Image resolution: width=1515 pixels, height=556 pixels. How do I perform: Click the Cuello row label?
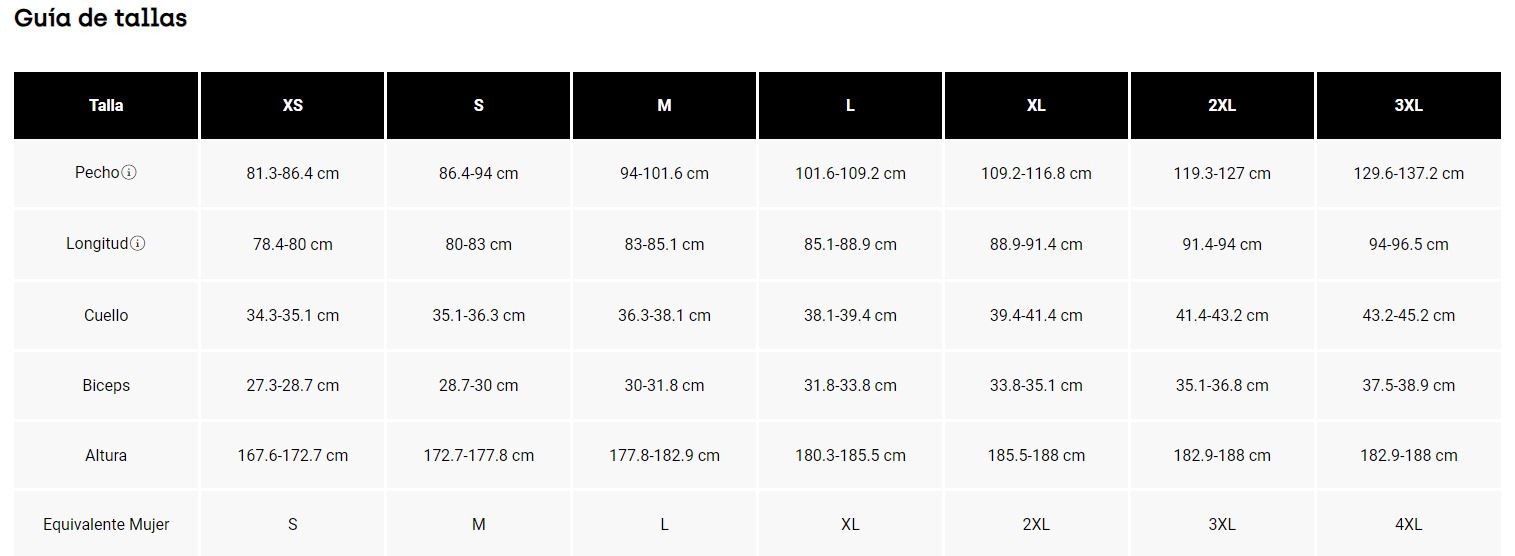(x=106, y=315)
